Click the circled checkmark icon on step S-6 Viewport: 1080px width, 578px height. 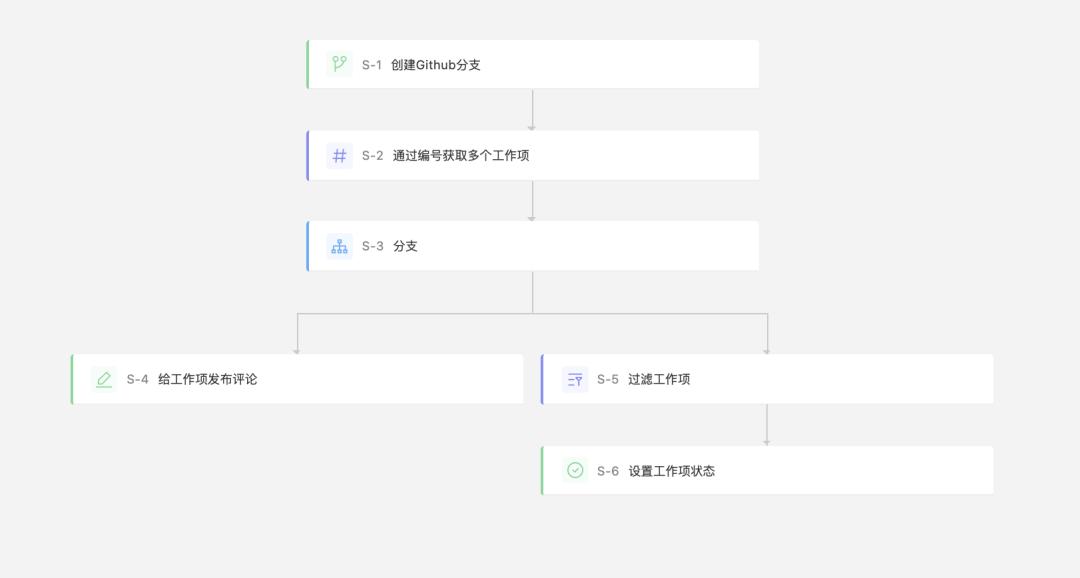click(575, 470)
